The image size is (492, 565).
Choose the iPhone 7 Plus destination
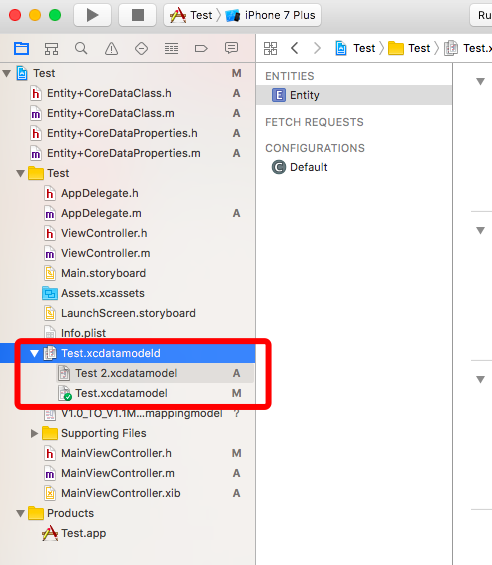pyautogui.click(x=270, y=15)
